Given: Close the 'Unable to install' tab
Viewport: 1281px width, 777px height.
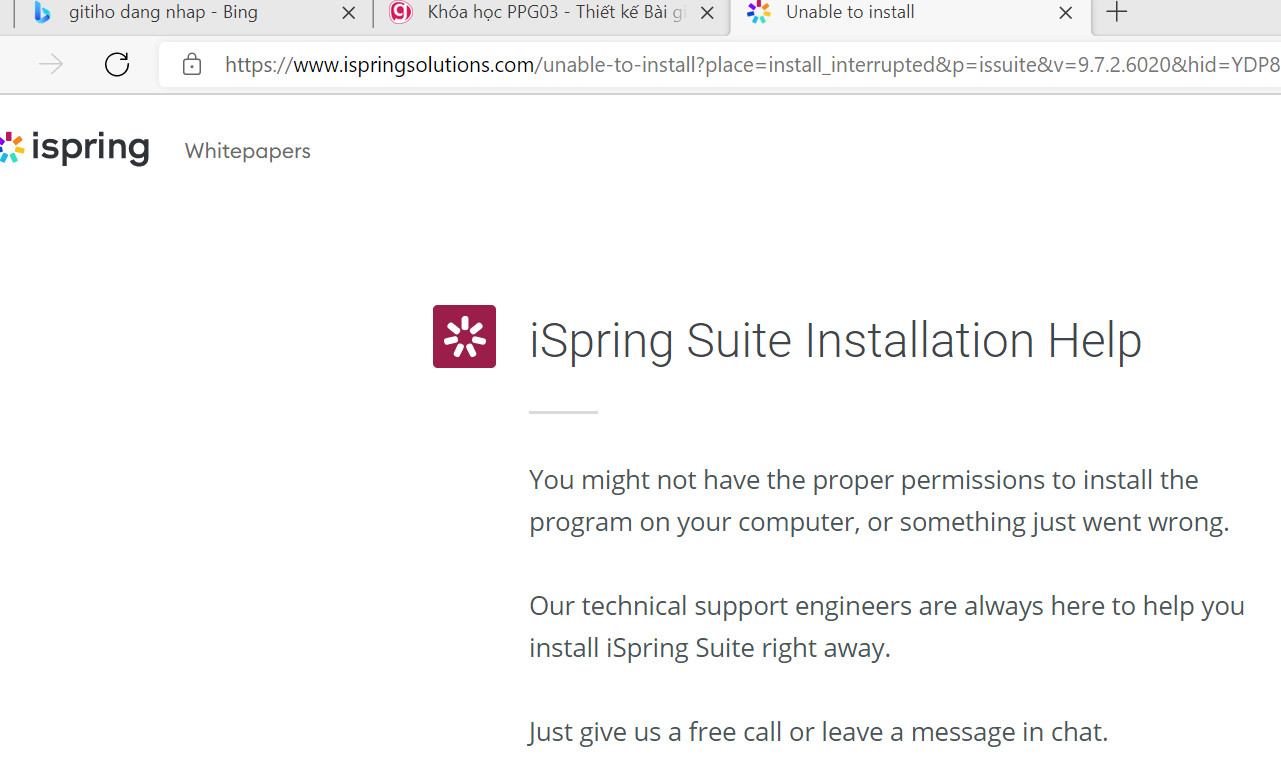Looking at the screenshot, I should click(1066, 13).
